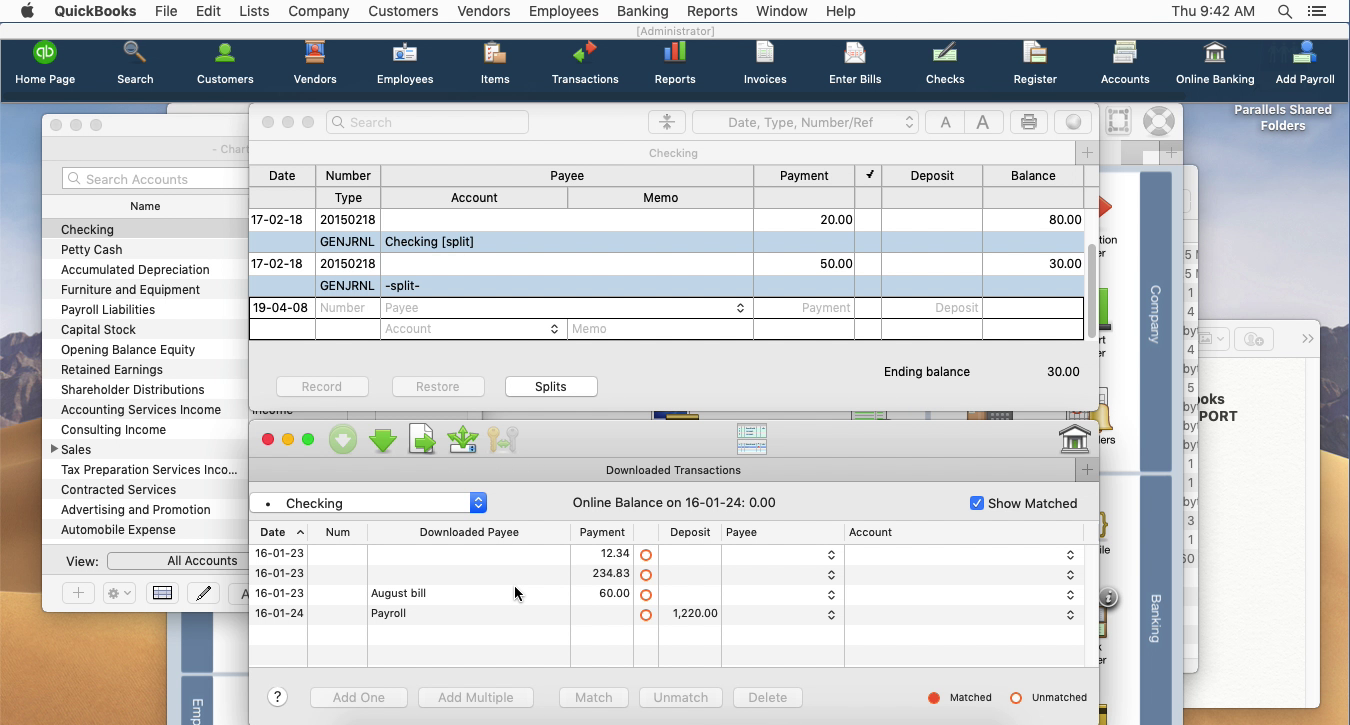This screenshot has height=725, width=1350.
Task: Click the pencil edit icon in Chart of Accounts
Action: coord(204,593)
